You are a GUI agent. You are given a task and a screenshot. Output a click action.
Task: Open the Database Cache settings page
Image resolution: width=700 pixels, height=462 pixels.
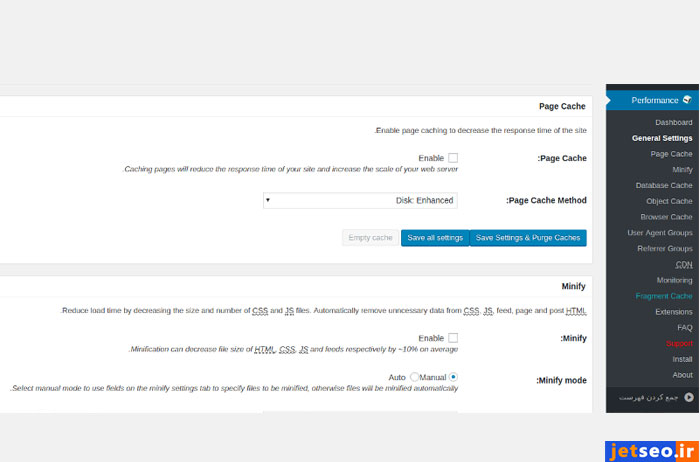(664, 185)
